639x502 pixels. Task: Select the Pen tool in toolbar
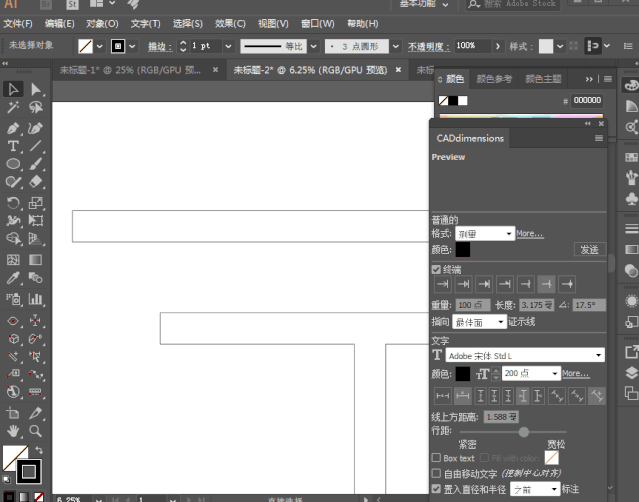click(13, 128)
